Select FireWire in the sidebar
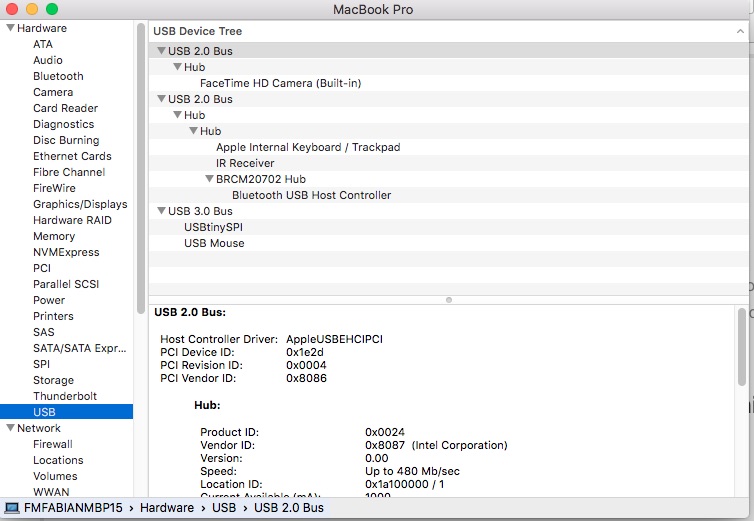This screenshot has width=754, height=521. point(54,188)
